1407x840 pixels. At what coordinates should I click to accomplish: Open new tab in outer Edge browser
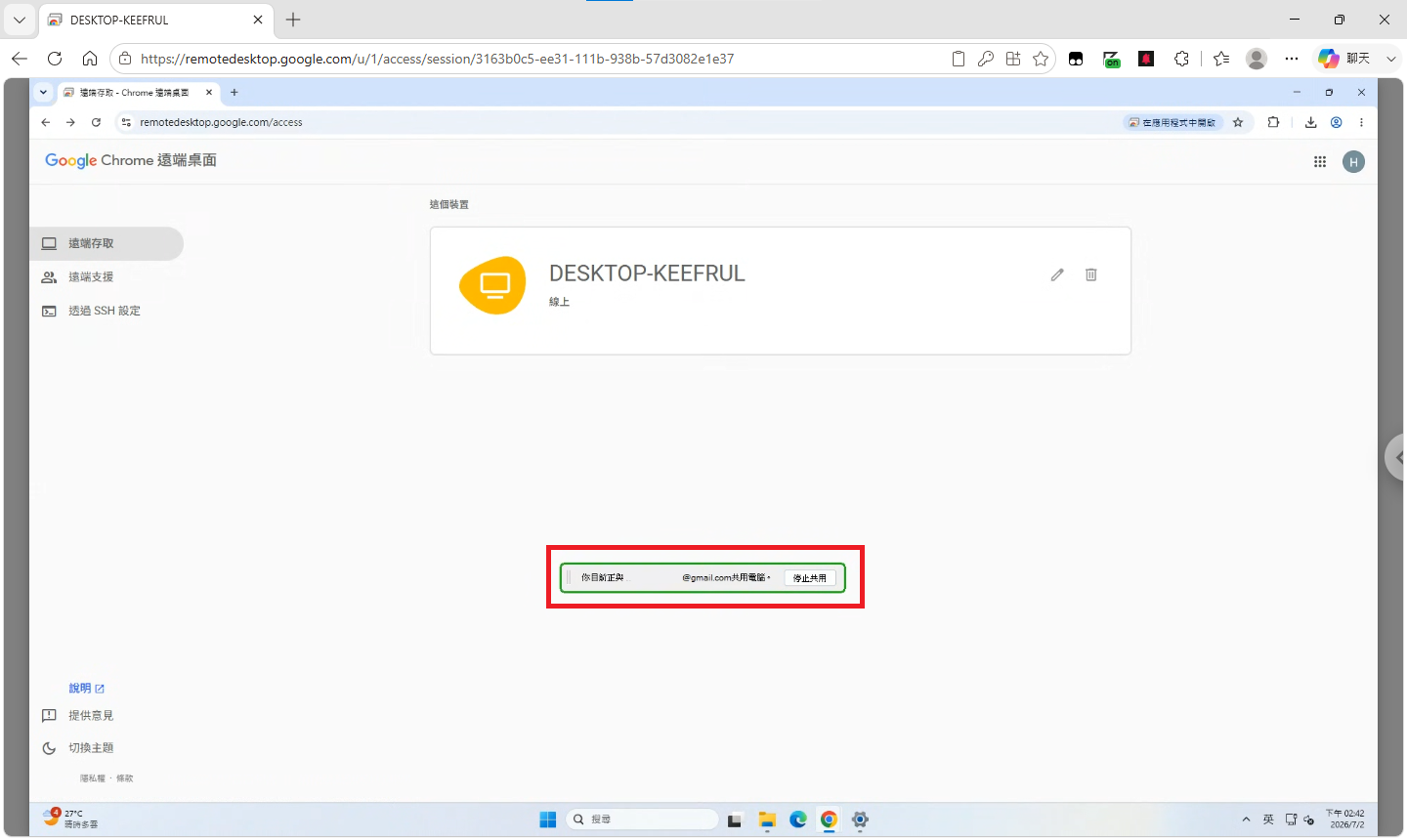(x=293, y=20)
